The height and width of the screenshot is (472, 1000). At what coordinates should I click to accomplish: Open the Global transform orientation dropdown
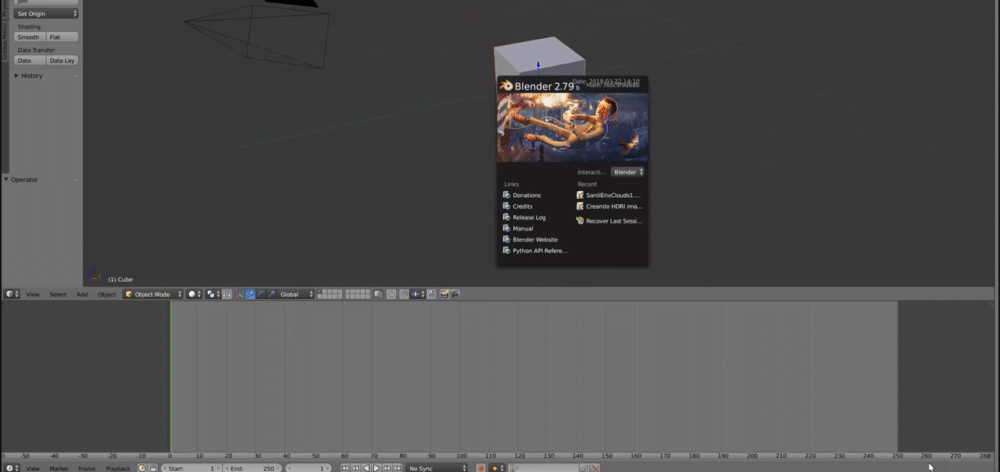pos(296,294)
